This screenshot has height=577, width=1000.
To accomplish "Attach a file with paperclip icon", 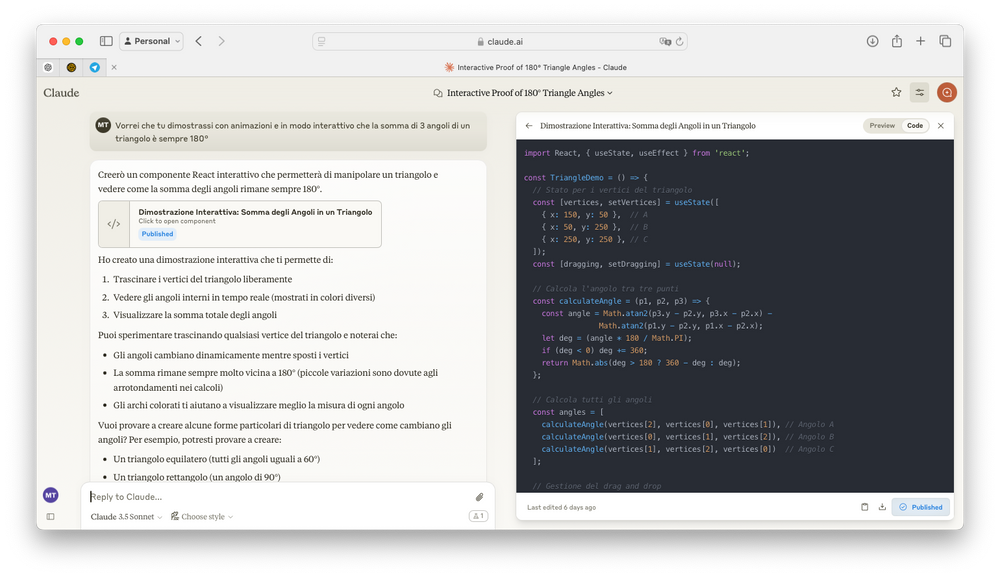I will tap(480, 497).
